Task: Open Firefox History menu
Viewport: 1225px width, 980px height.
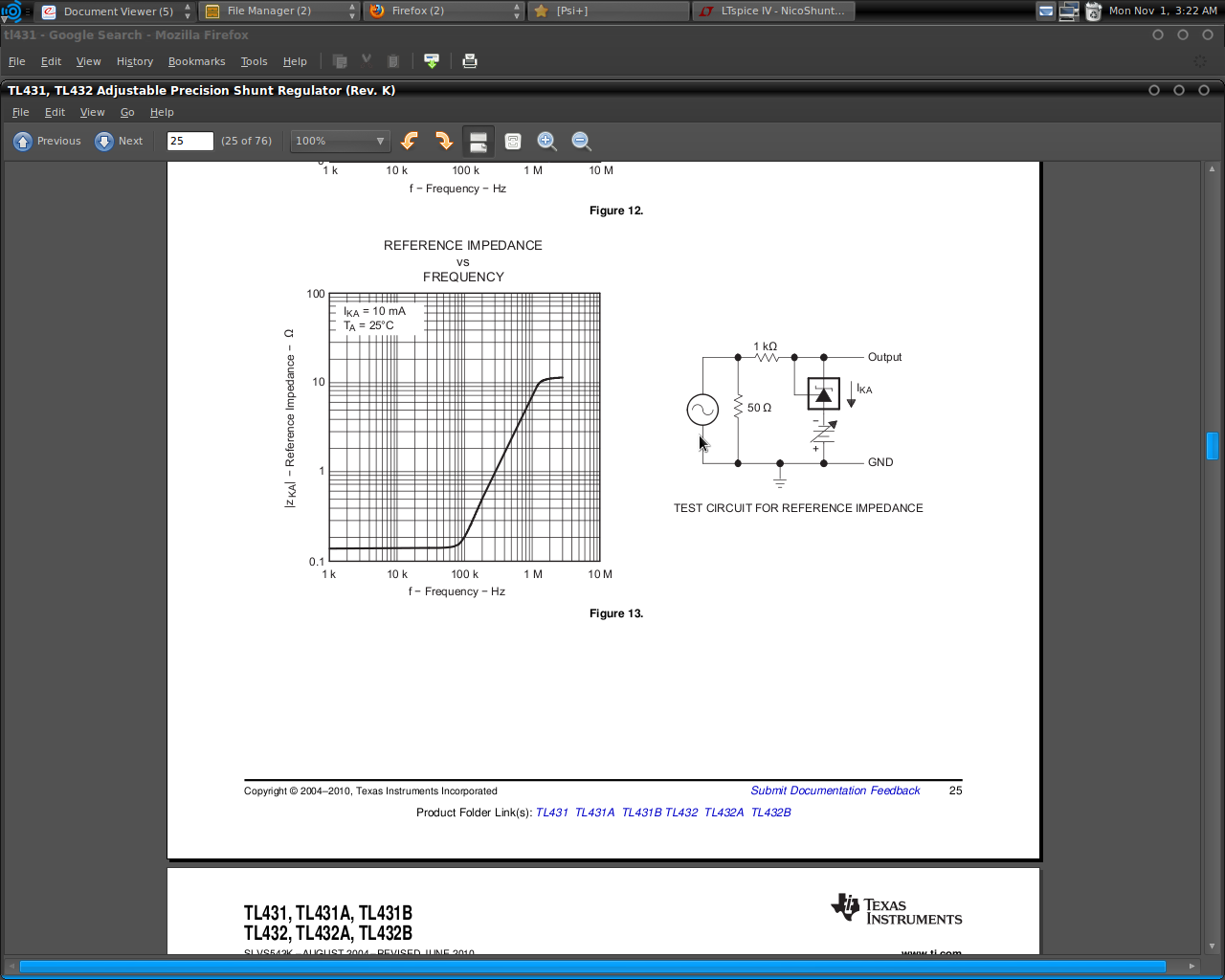Action: pos(135,61)
